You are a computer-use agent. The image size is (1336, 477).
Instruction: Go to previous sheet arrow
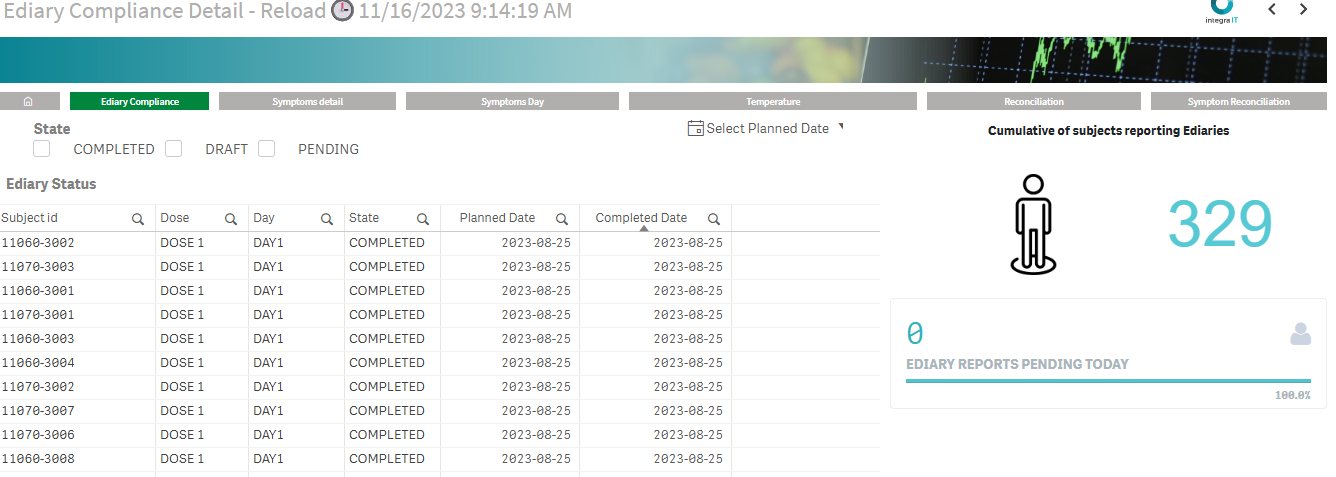pos(1272,9)
